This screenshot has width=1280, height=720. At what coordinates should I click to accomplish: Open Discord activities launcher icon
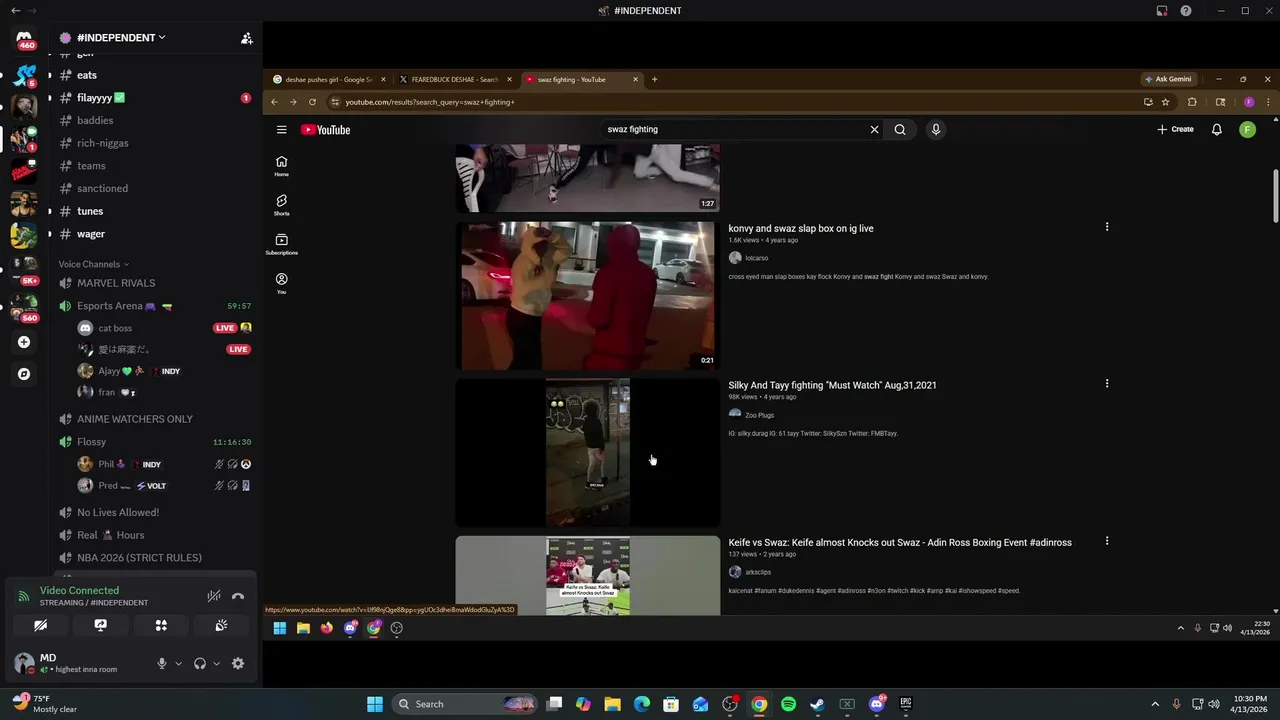tap(161, 625)
